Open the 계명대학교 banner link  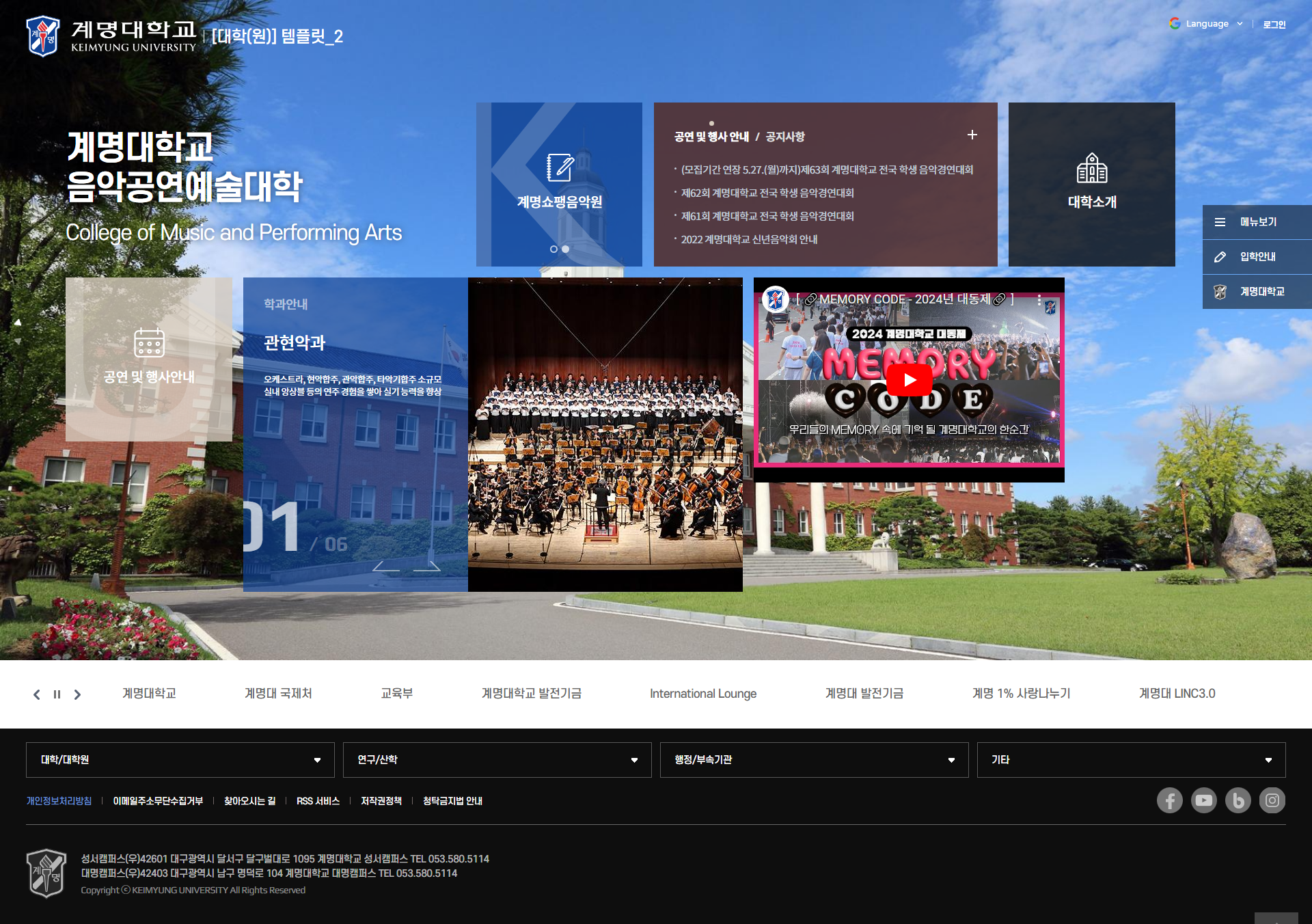[x=149, y=694]
